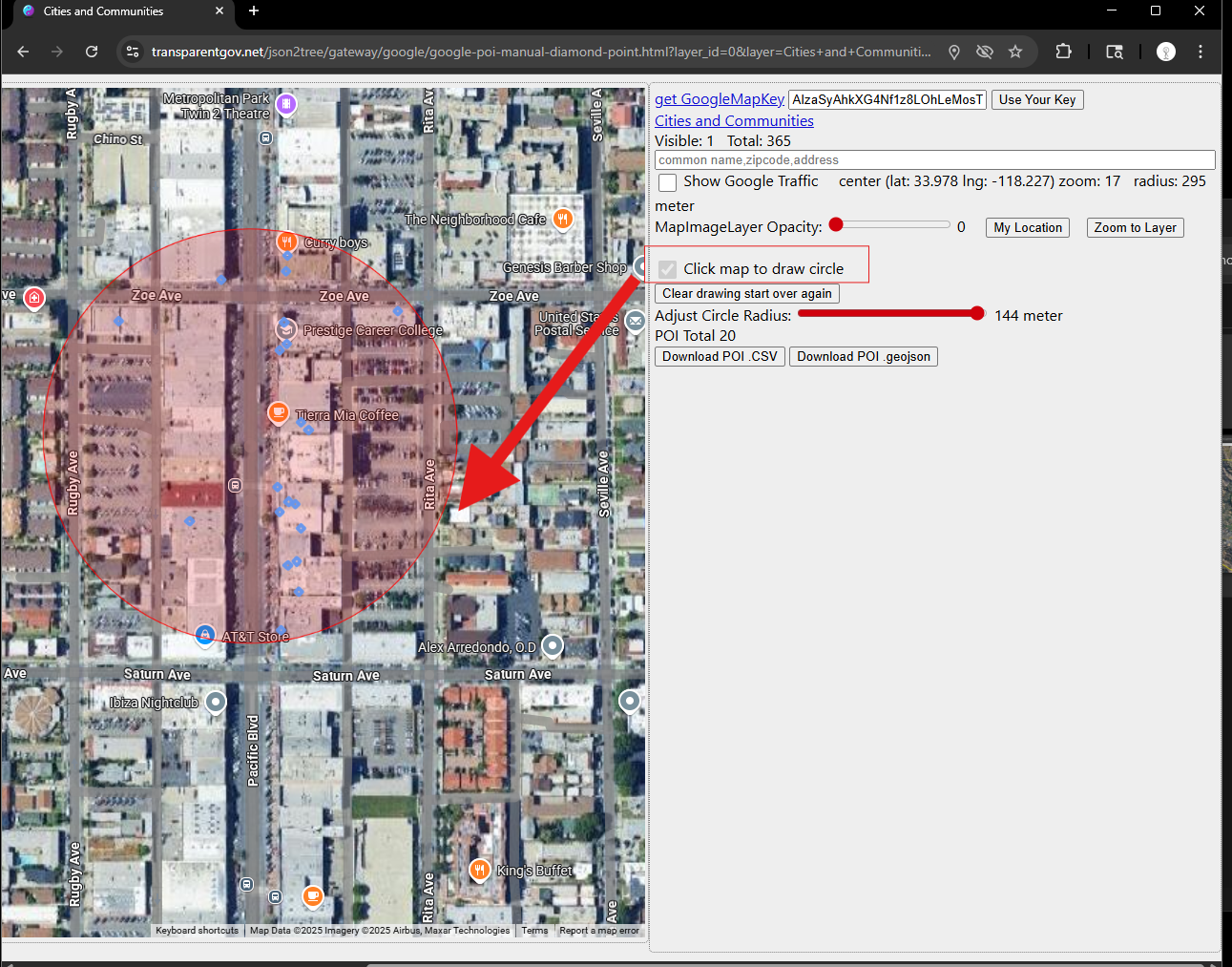
Task: Download POI as geojson
Action: 864,356
